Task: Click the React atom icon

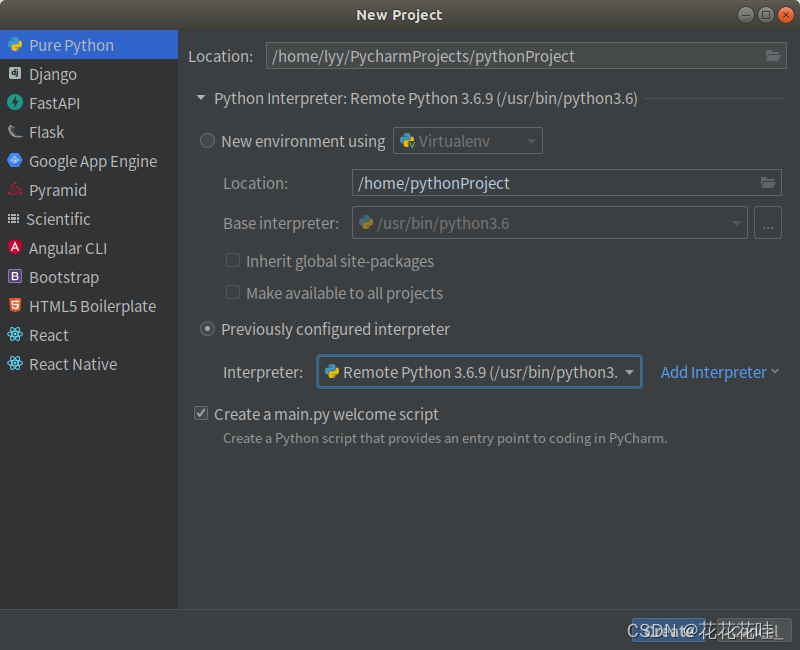Action: [15, 335]
